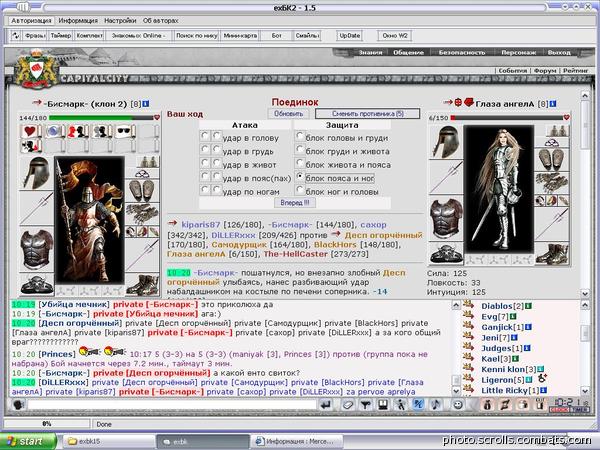Screen dimensions: 600x450
Task: Click scroll-down arrow of chat log
Action: (x=456, y=391)
